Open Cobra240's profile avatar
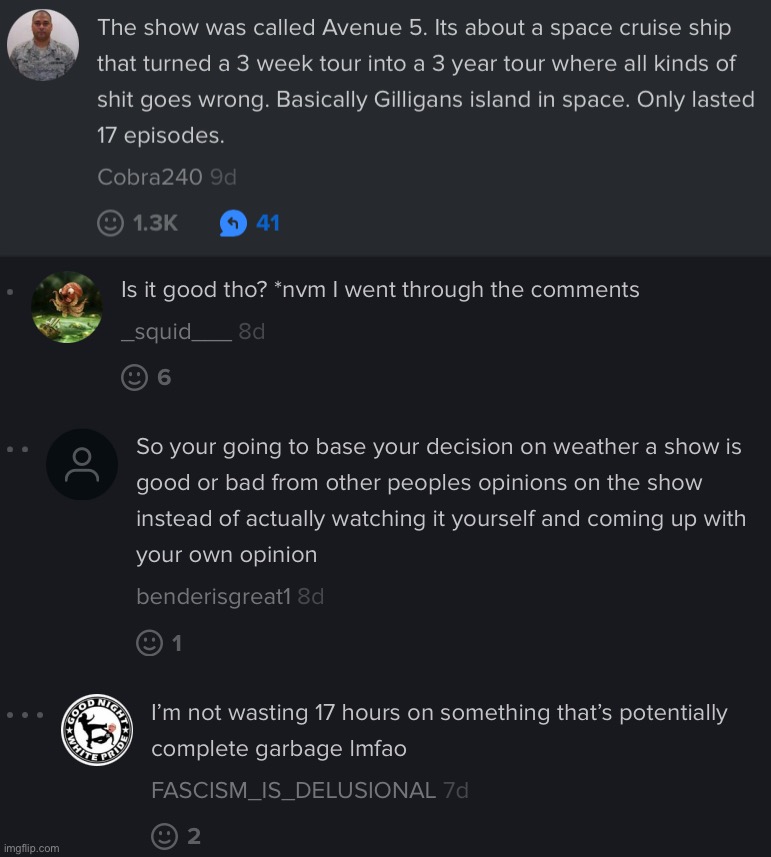 tap(42, 45)
